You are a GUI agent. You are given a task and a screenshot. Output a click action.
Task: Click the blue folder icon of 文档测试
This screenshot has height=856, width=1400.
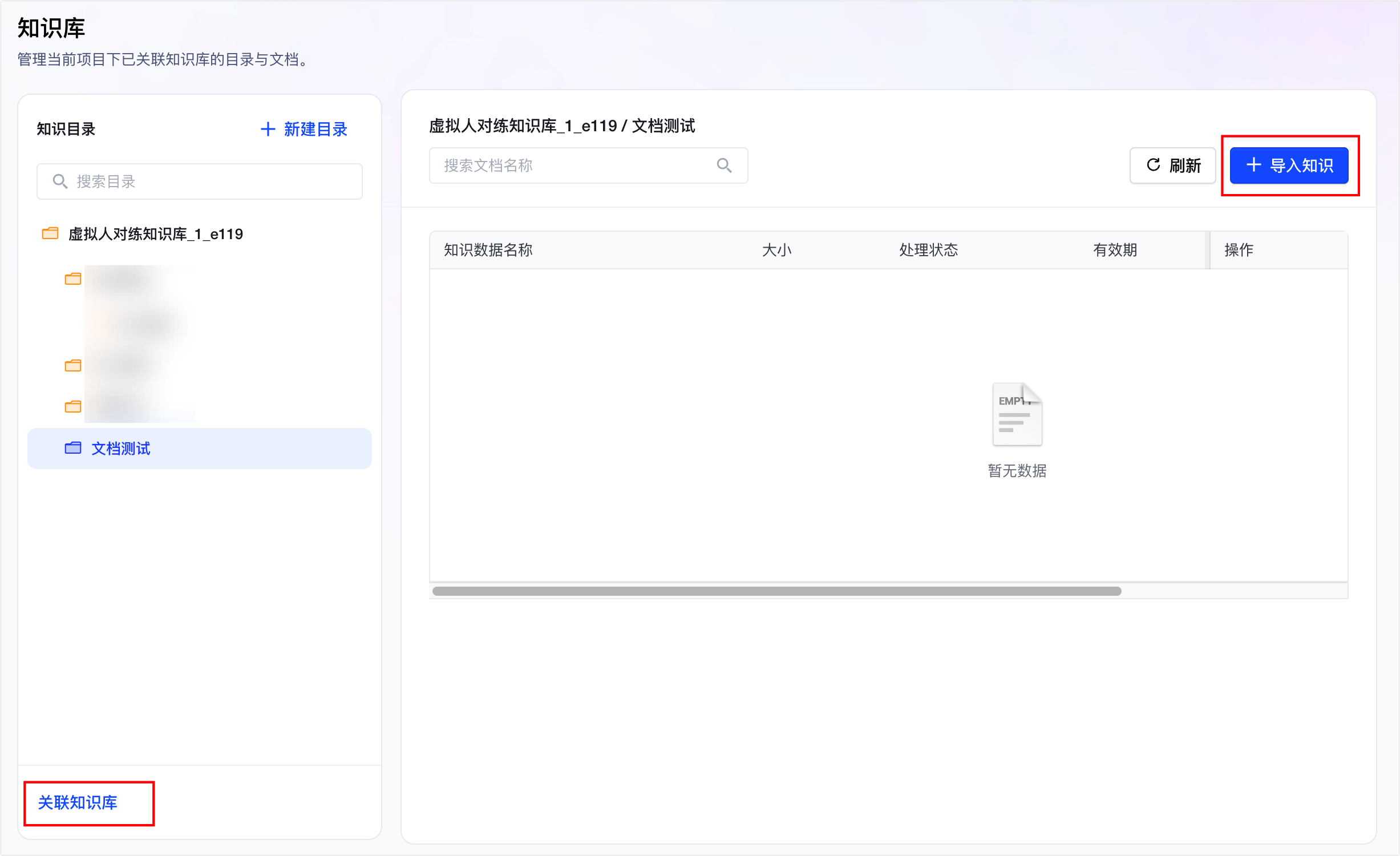pyautogui.click(x=73, y=448)
